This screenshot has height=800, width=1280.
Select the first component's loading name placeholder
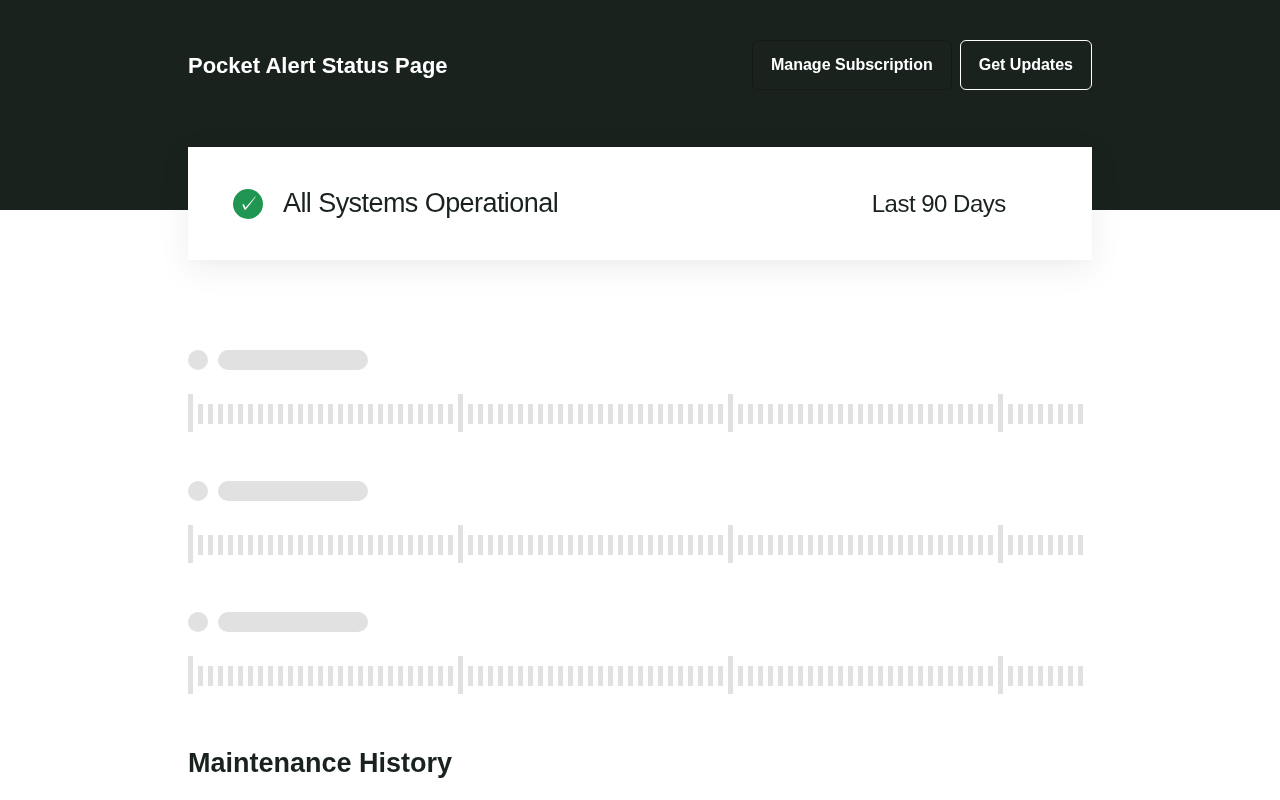pyautogui.click(x=293, y=360)
